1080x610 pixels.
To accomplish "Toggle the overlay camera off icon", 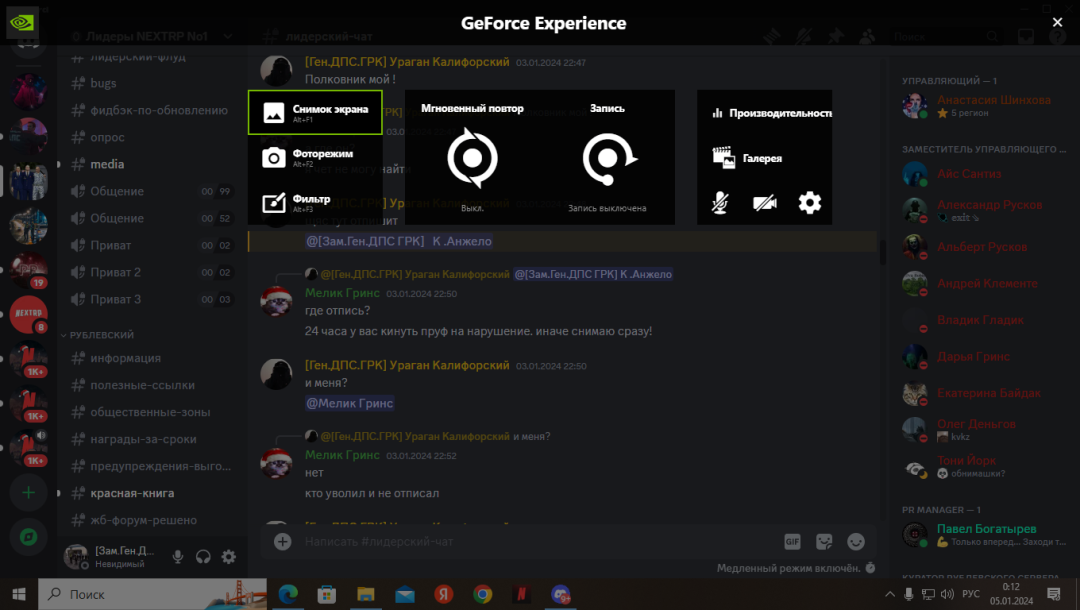I will pyautogui.click(x=764, y=203).
